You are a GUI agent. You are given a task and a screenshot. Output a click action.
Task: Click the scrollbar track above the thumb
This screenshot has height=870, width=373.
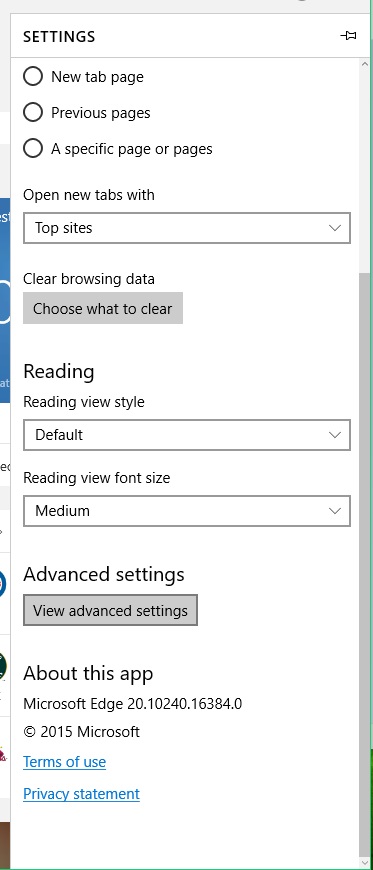(365, 172)
